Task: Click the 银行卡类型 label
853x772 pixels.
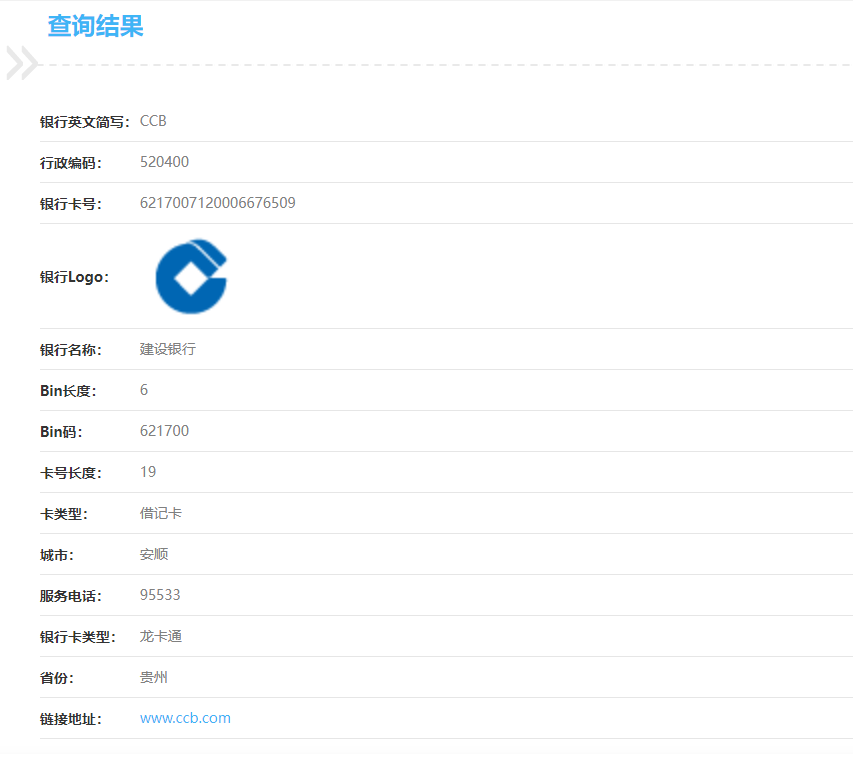Action: (77, 637)
